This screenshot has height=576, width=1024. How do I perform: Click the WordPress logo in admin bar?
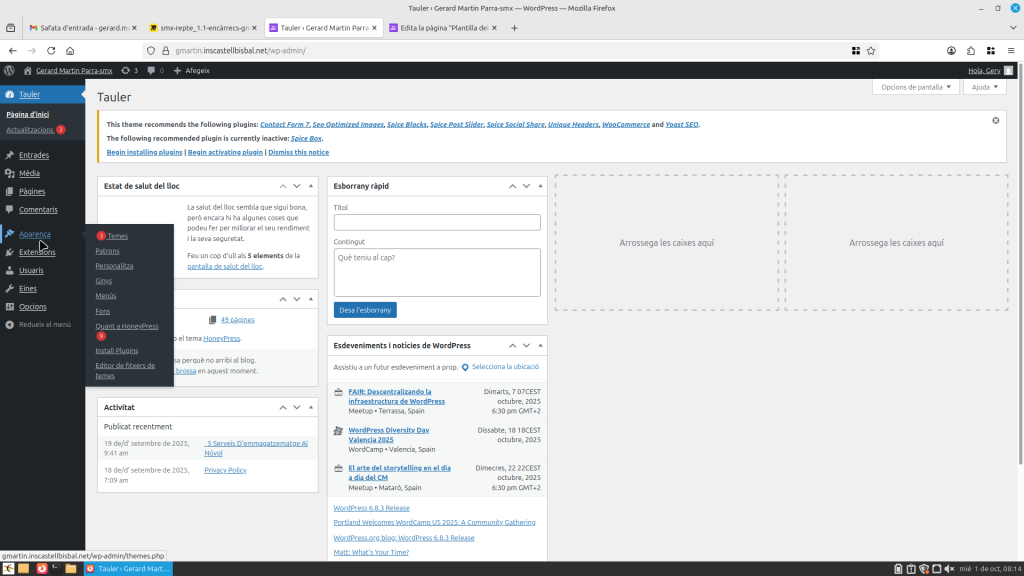click(9, 71)
